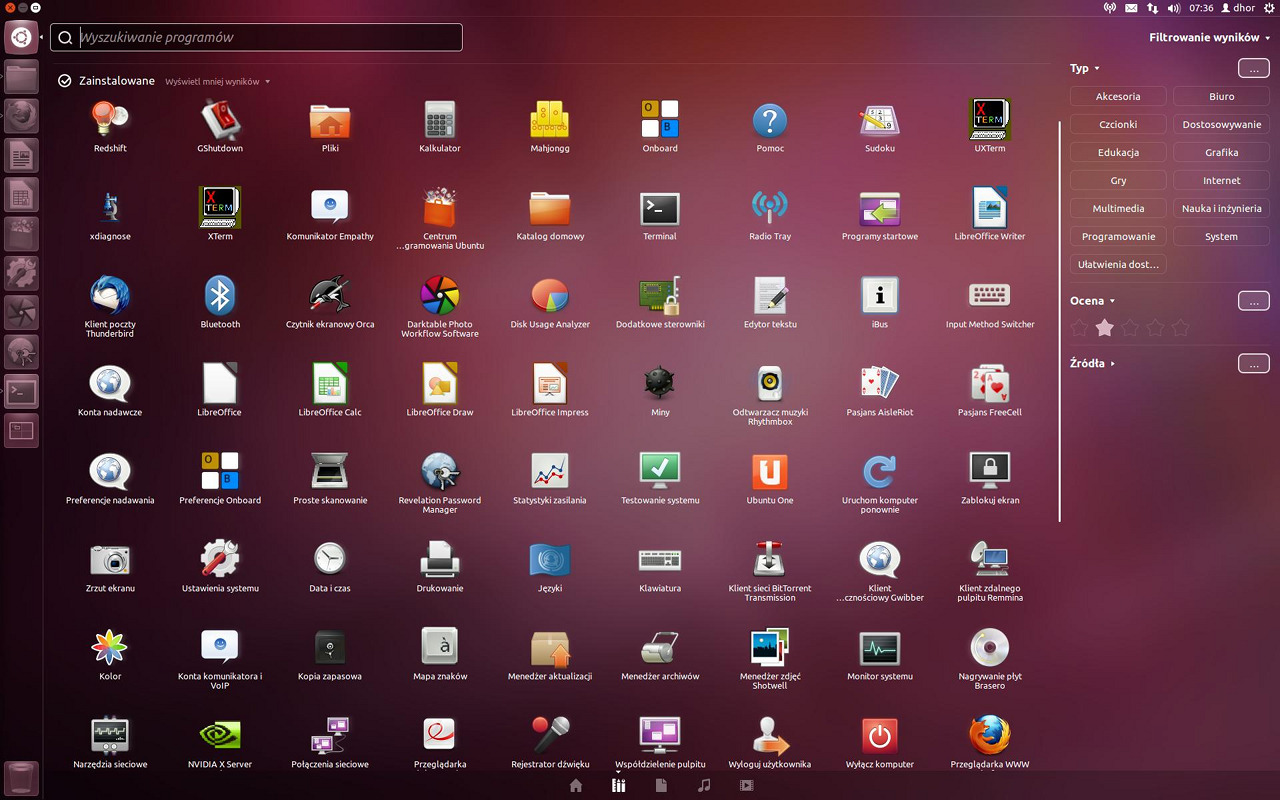Start the Miny game
This screenshot has height=800, width=1280.
click(660, 391)
